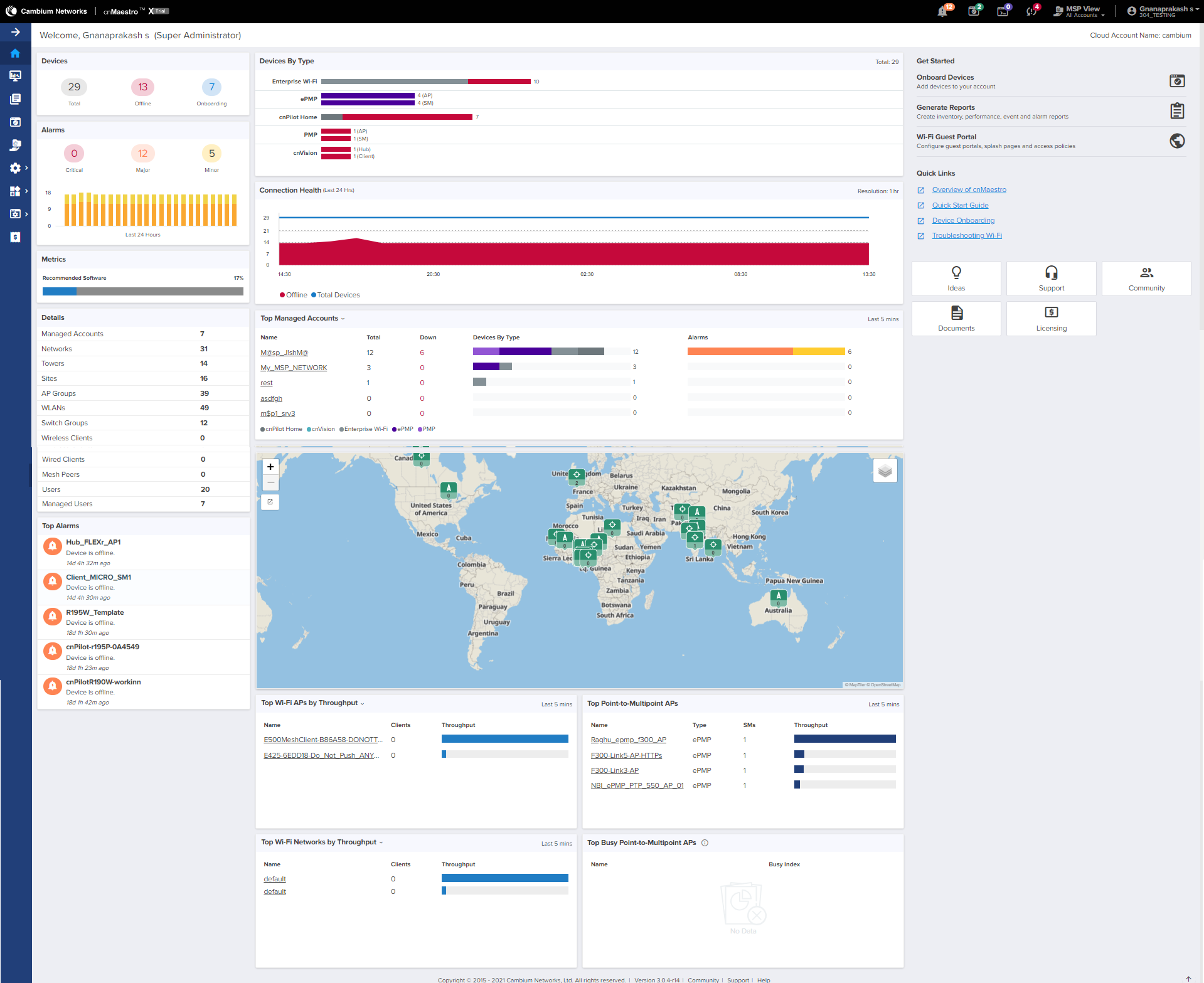Open the Wi-Fi Guest Portal globe icon
The image size is (1204, 983).
click(1176, 141)
